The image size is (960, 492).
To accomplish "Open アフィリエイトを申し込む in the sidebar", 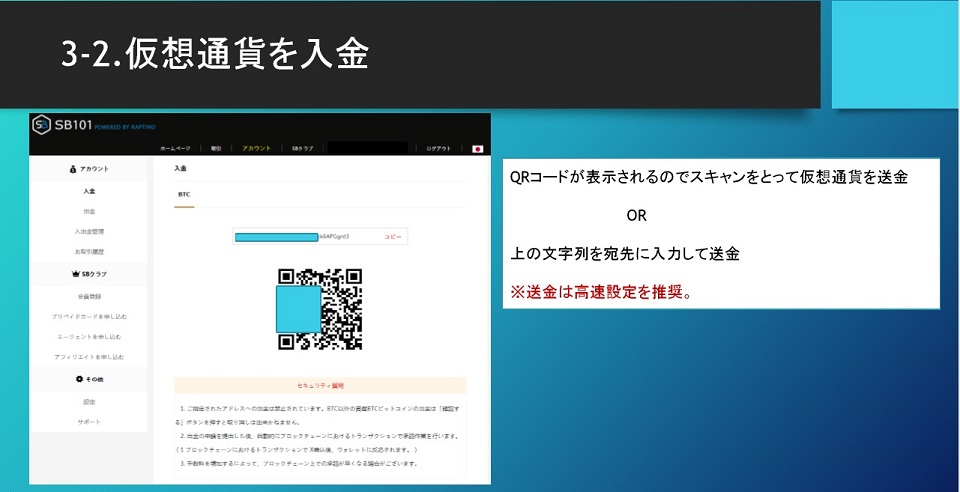I will [89, 357].
